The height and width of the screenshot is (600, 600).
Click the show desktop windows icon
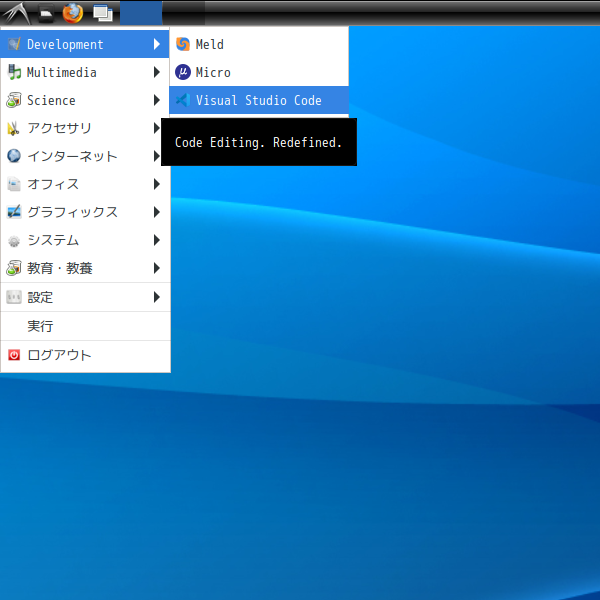[103, 13]
